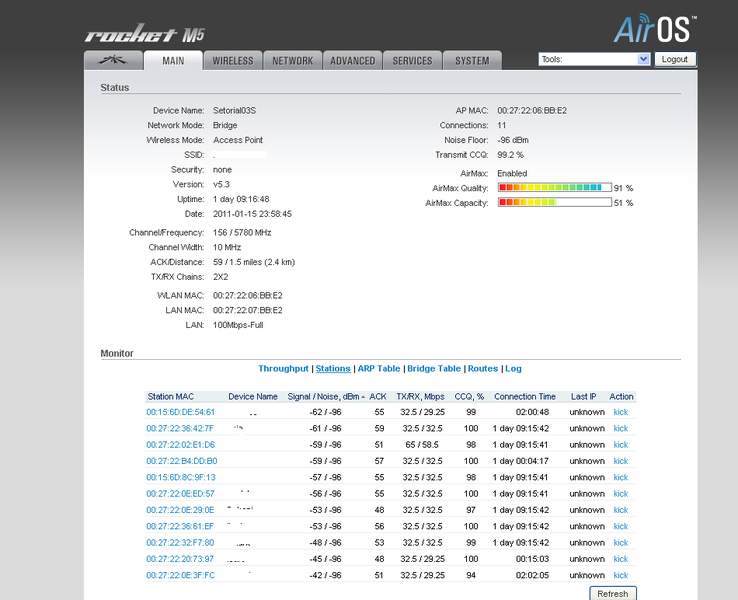
Task: Kick station 00:27:22:20:73:97
Action: point(620,559)
